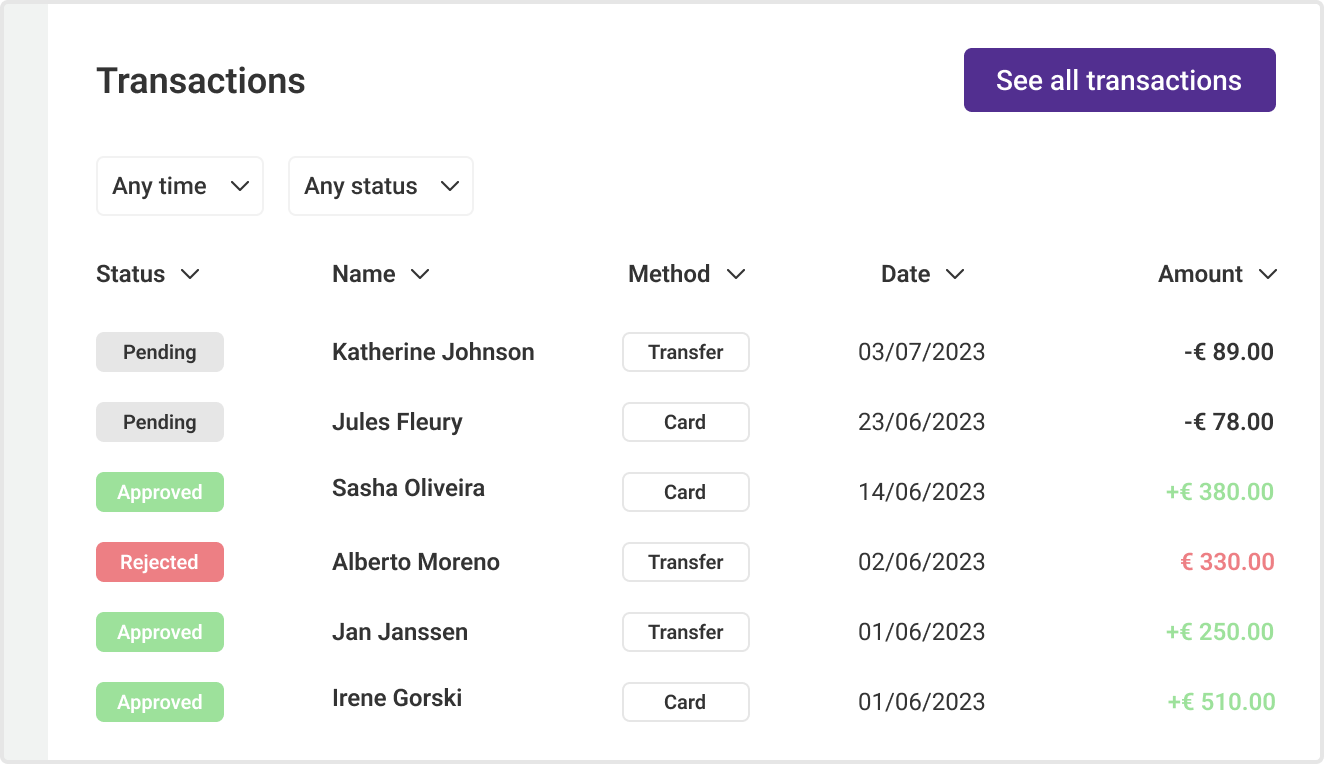Click Jan Janssen's Approved status badge
The image size is (1324, 764).
click(160, 632)
